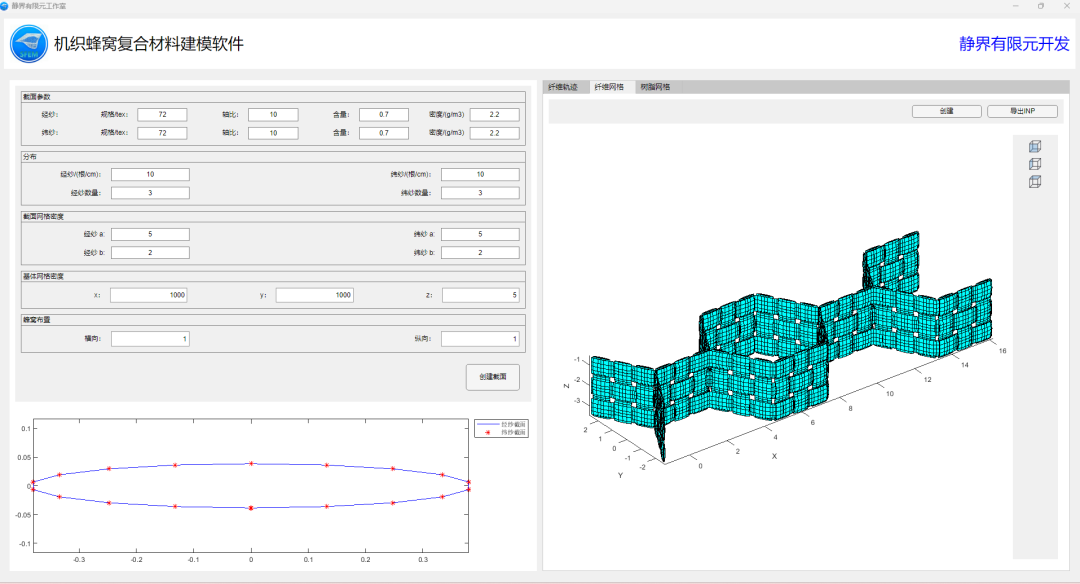Switch to the 树脂网格 tab
The width and height of the screenshot is (1080, 584).
point(655,87)
